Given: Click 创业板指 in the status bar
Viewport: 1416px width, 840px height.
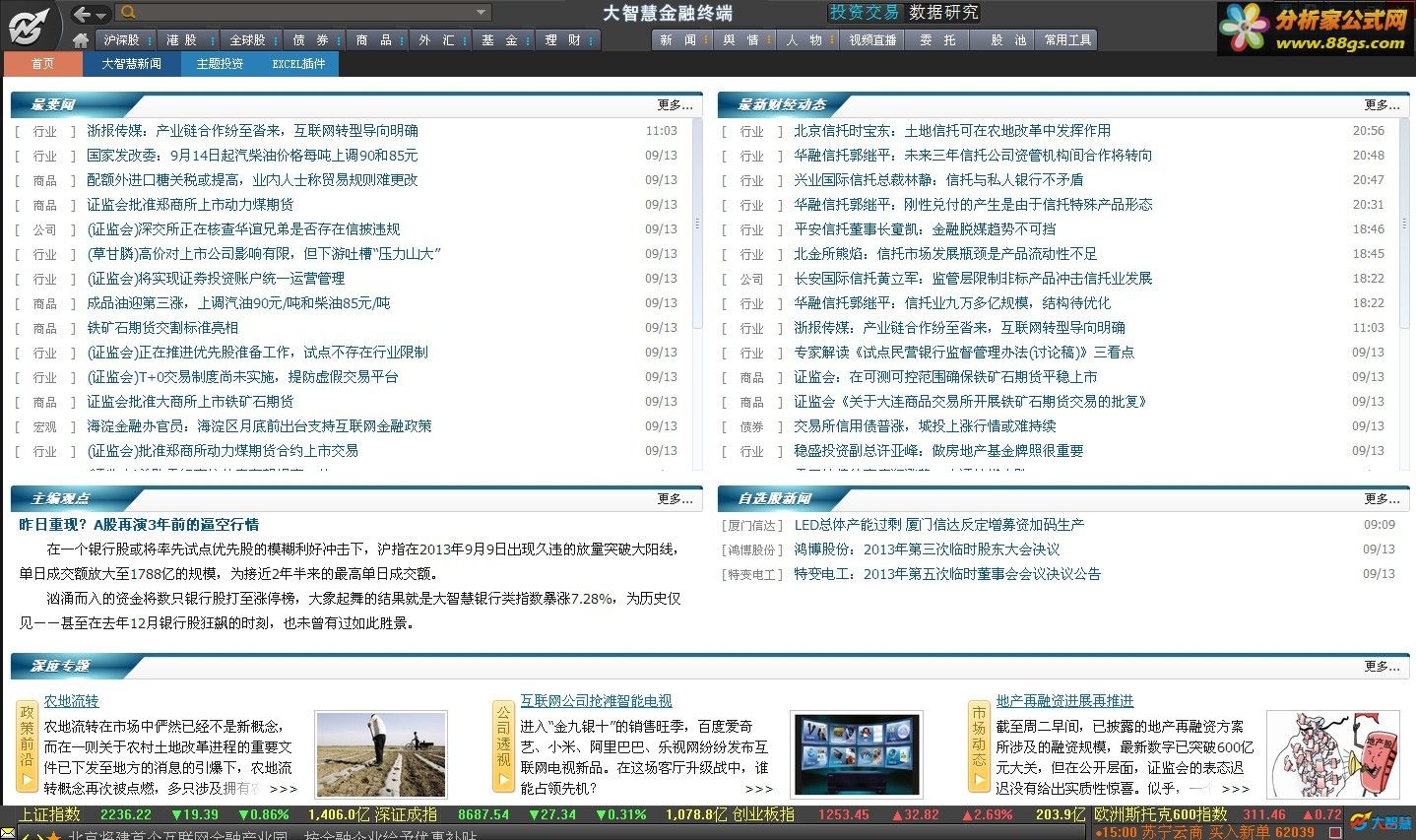Looking at the screenshot, I should click(763, 814).
